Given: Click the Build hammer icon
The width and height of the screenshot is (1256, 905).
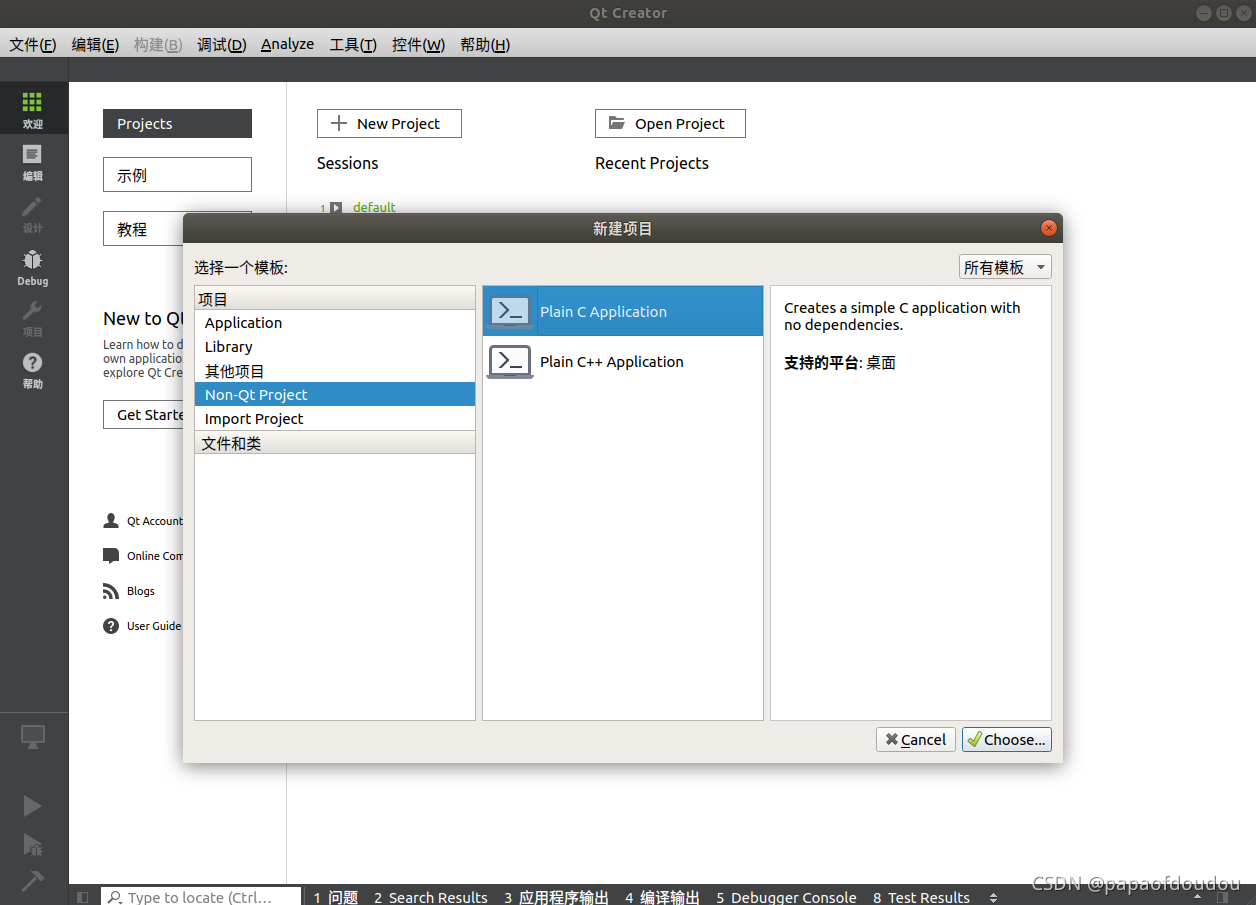Looking at the screenshot, I should point(33,881).
